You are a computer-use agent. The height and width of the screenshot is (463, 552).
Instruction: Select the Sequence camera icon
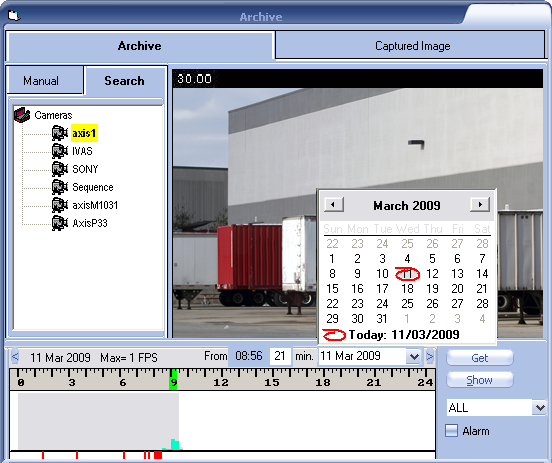click(x=60, y=187)
